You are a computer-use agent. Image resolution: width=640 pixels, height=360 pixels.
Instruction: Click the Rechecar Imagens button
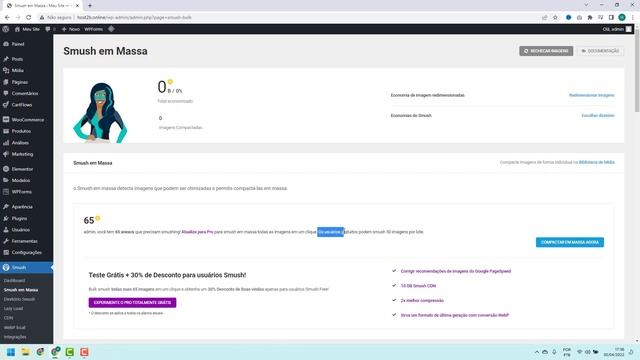(546, 51)
